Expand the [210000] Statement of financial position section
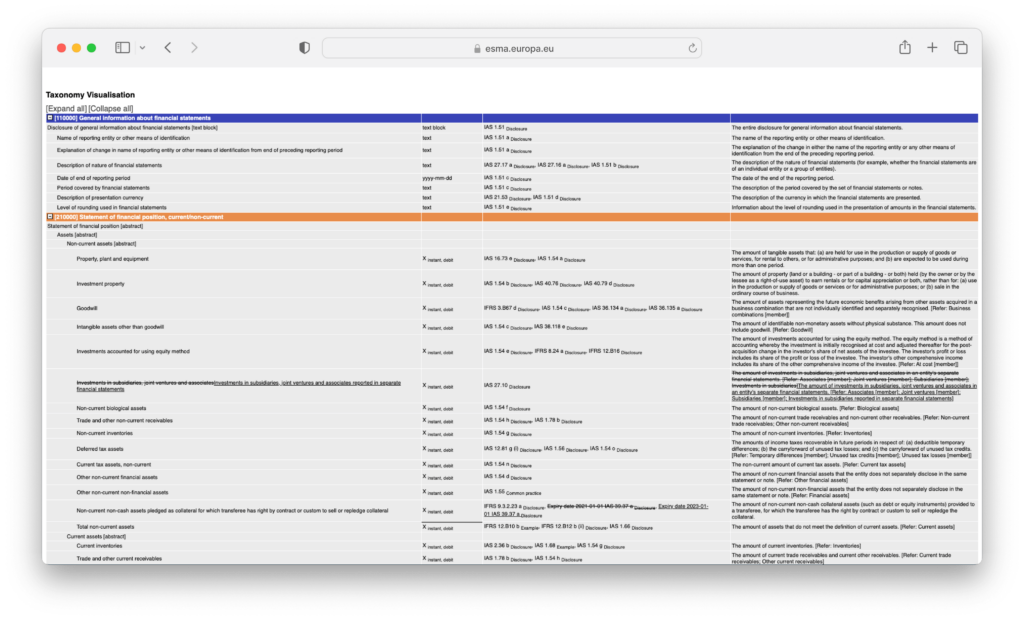The height and width of the screenshot is (620, 1024). (50, 216)
